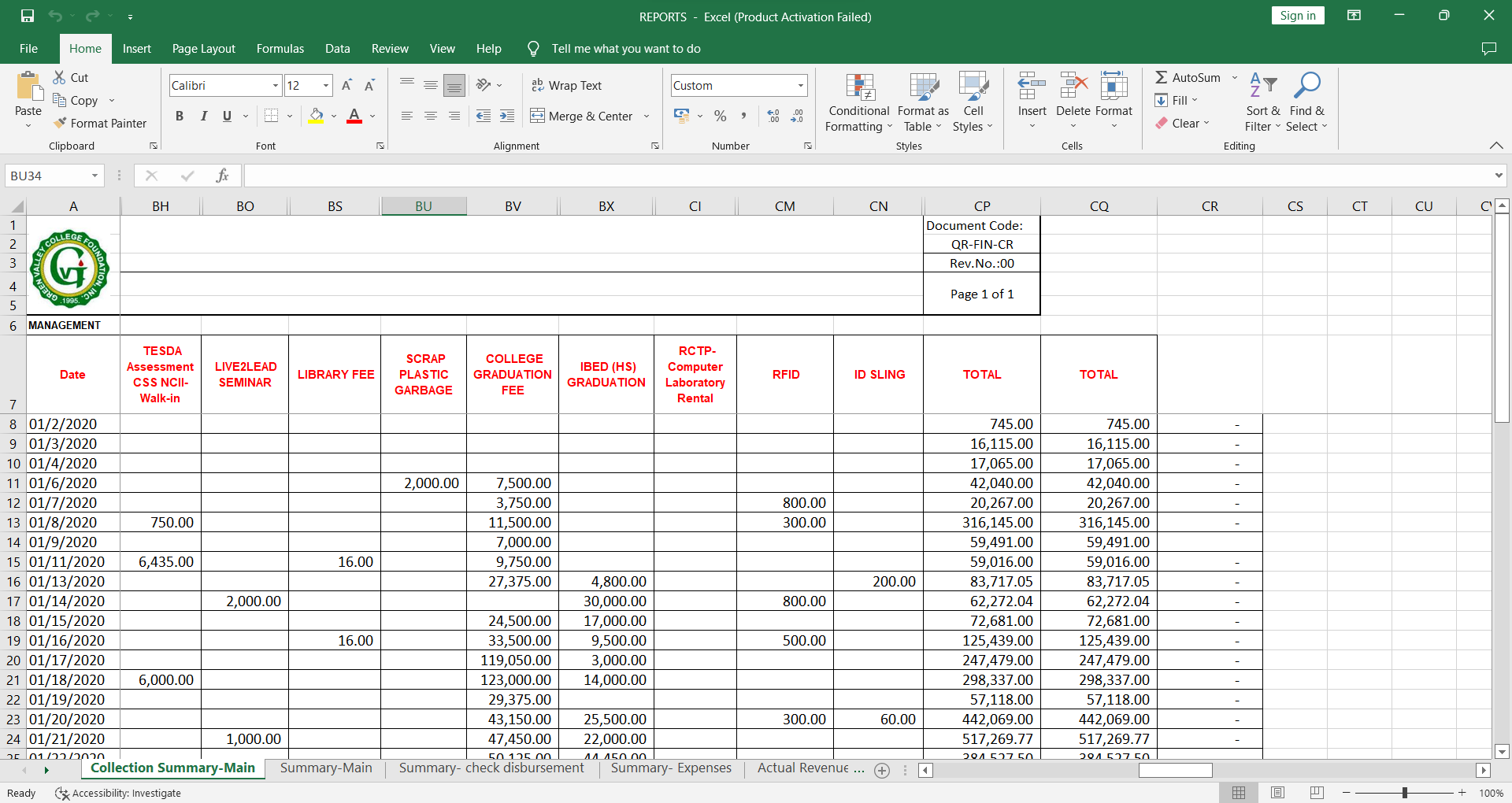Click the Format Painter brush icon
Screen dimensions: 1512x803
pos(59,123)
